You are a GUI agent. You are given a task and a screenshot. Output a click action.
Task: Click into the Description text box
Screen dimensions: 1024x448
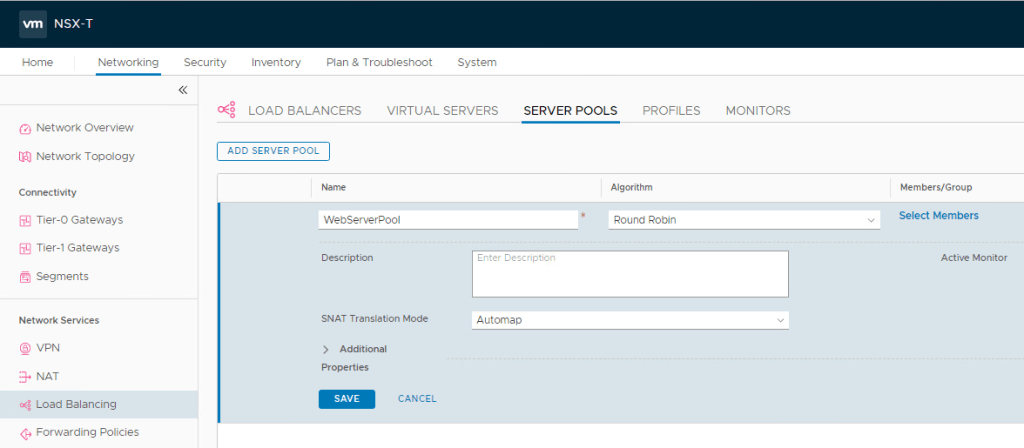(630, 274)
